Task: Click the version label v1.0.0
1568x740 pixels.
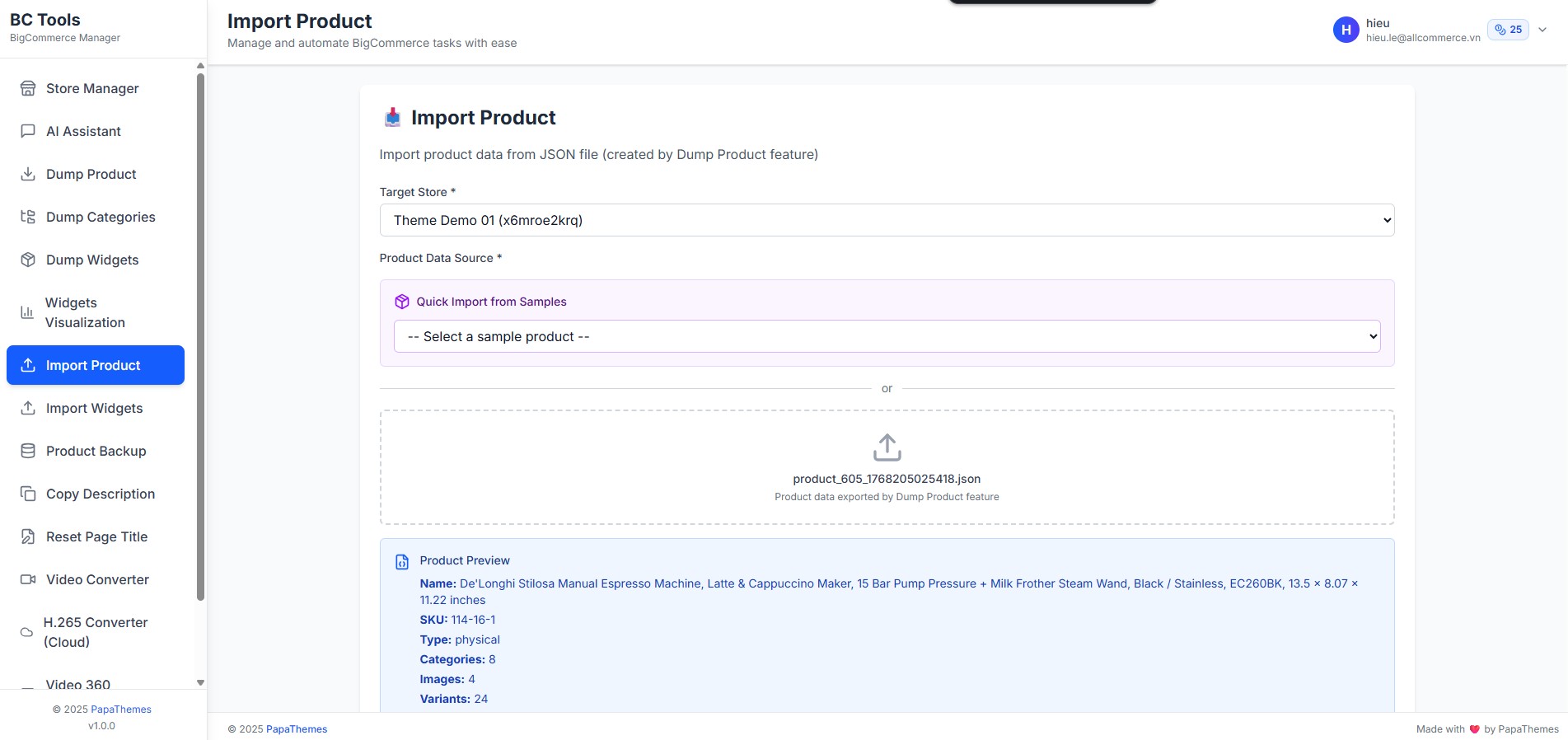Action: point(101,726)
